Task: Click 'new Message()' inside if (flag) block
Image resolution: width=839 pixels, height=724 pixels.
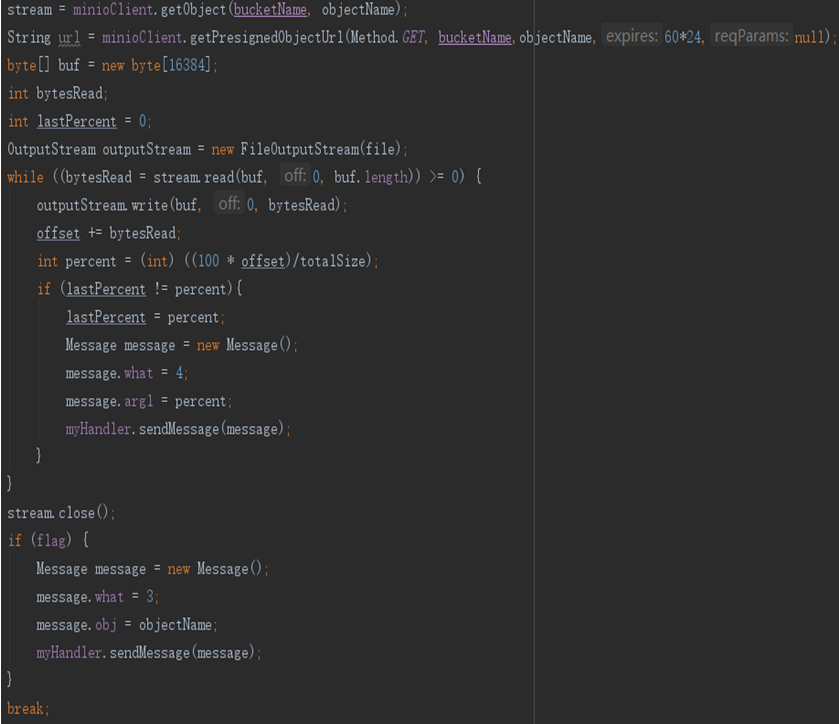Action: click(215, 569)
